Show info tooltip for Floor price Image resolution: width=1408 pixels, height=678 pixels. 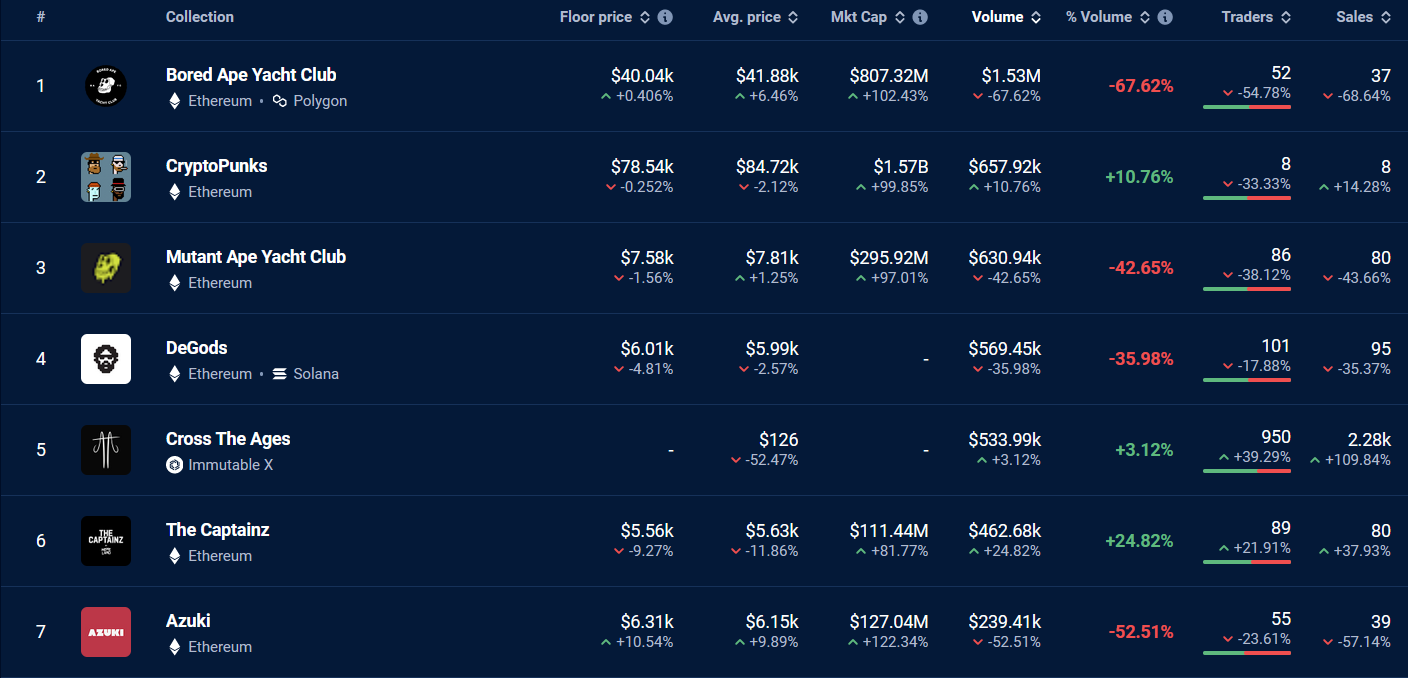pos(665,17)
